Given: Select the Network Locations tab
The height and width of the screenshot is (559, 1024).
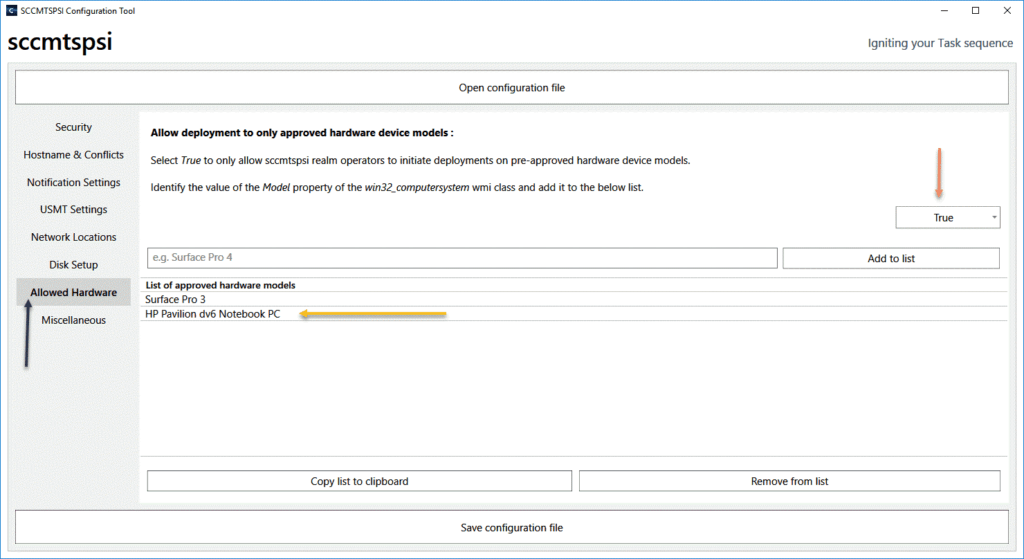Looking at the screenshot, I should click(x=73, y=237).
